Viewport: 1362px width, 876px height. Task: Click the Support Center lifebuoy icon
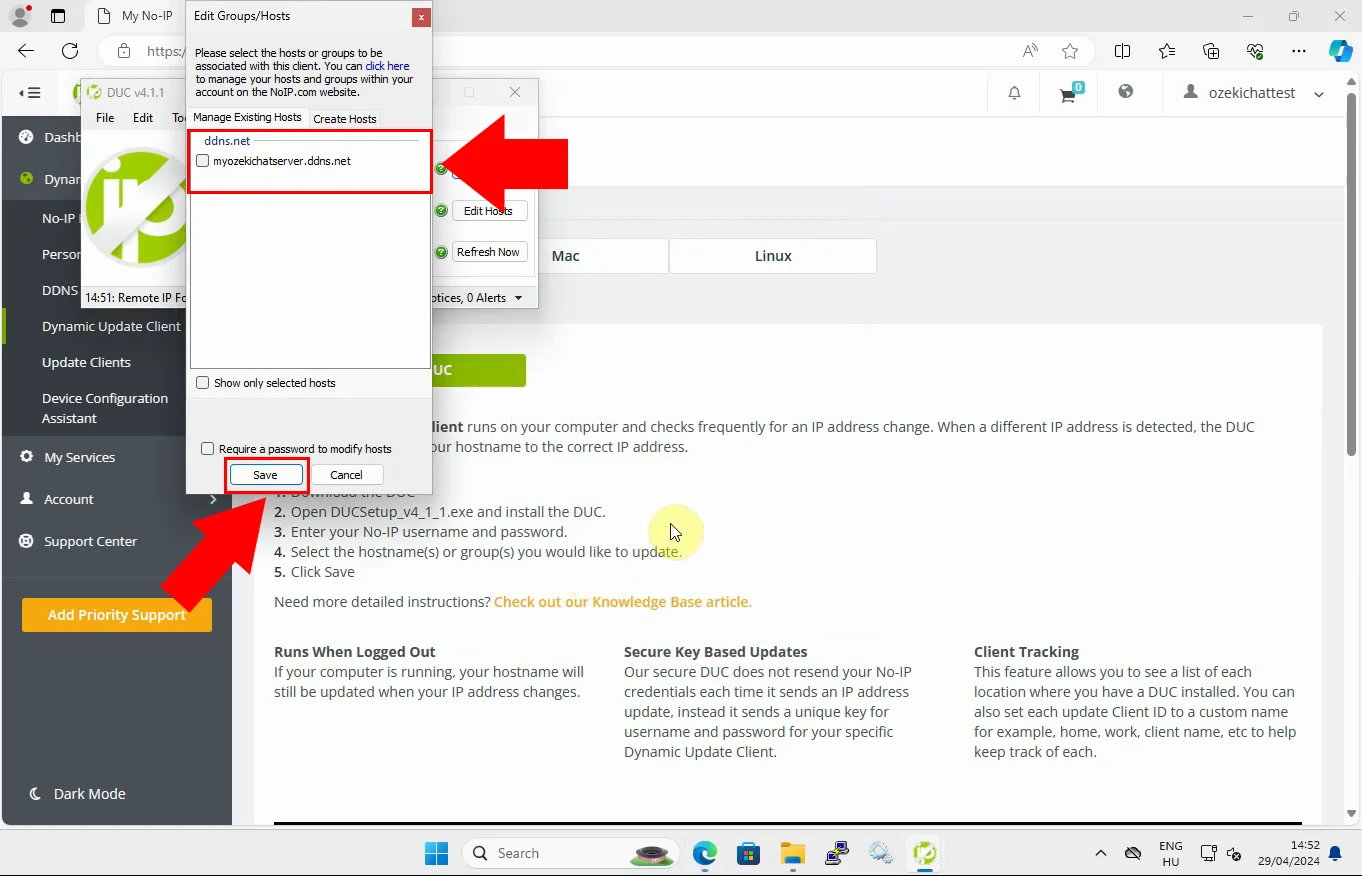click(x=26, y=541)
